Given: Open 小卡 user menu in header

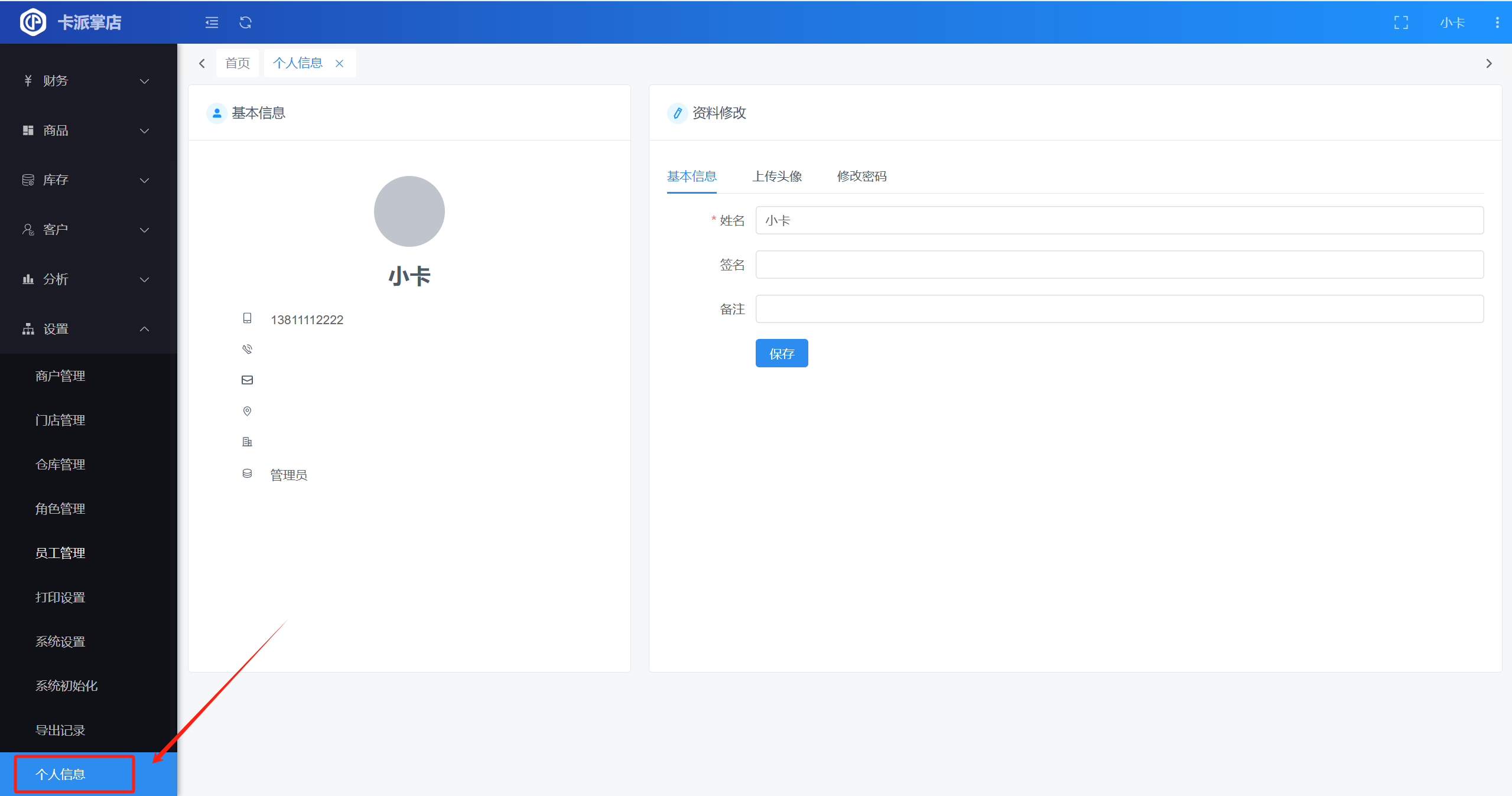Looking at the screenshot, I should (x=1452, y=22).
